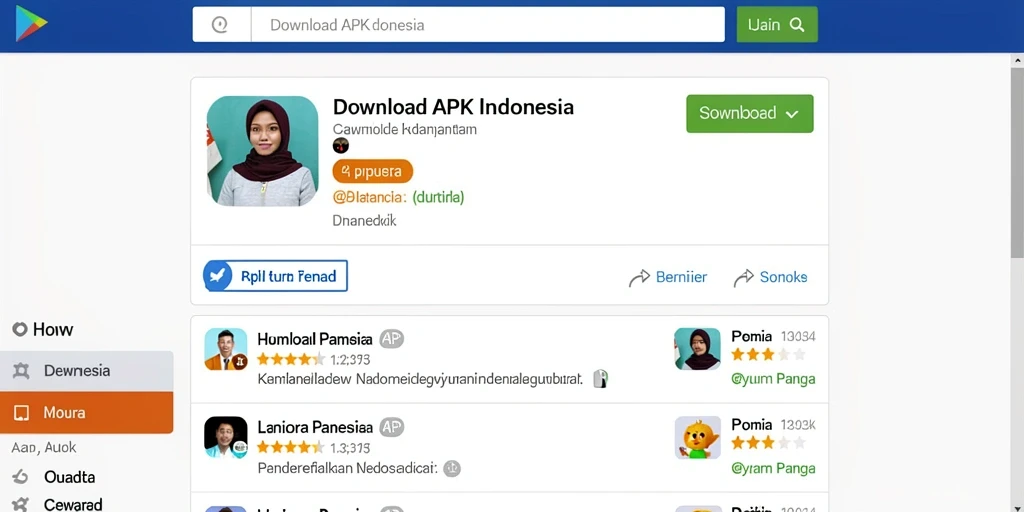
Task: Toggle the Rpll turn Fenad check button
Action: pyautogui.click(x=275, y=276)
